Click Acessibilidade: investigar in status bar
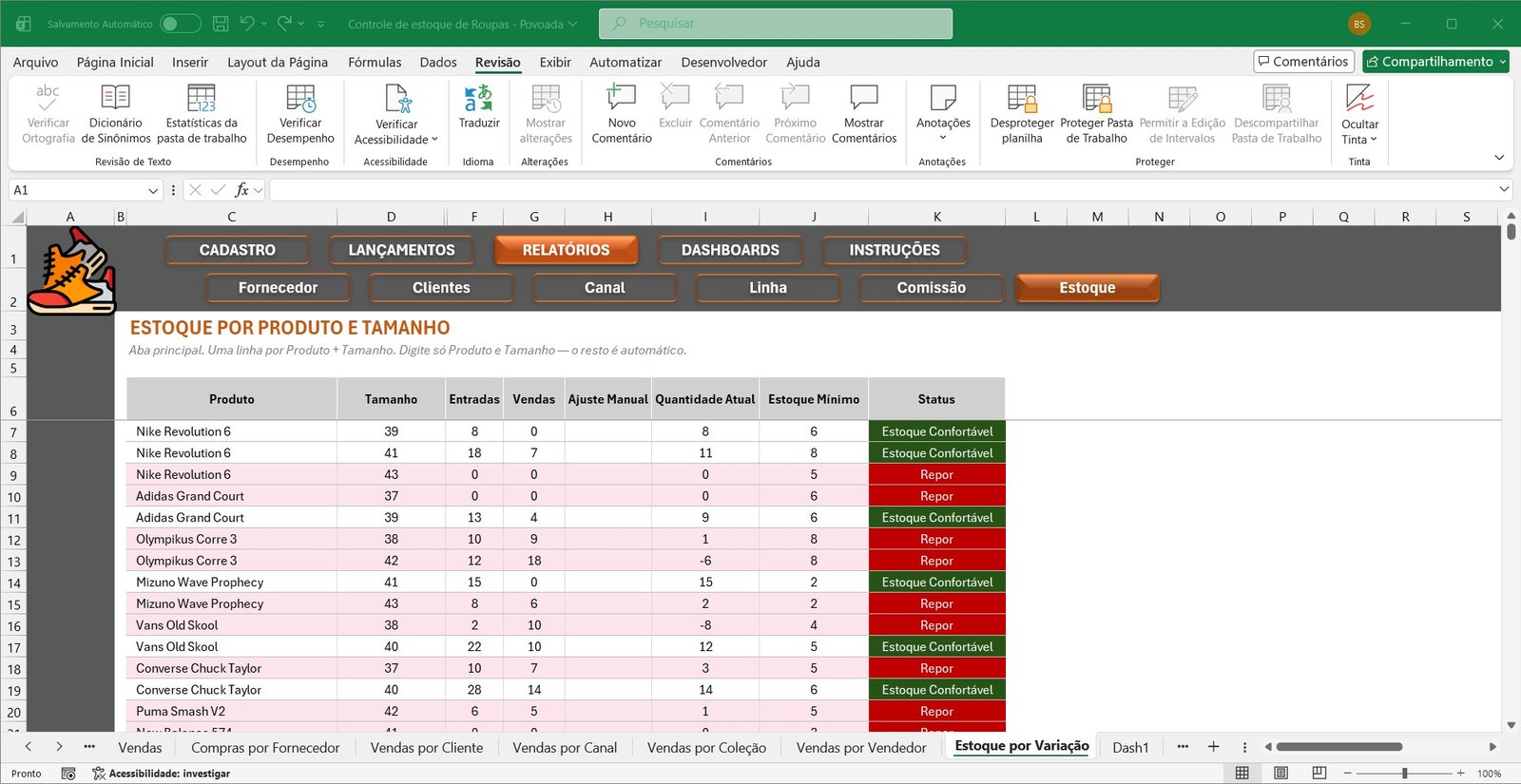Viewport: 1521px width, 784px height. (x=161, y=774)
